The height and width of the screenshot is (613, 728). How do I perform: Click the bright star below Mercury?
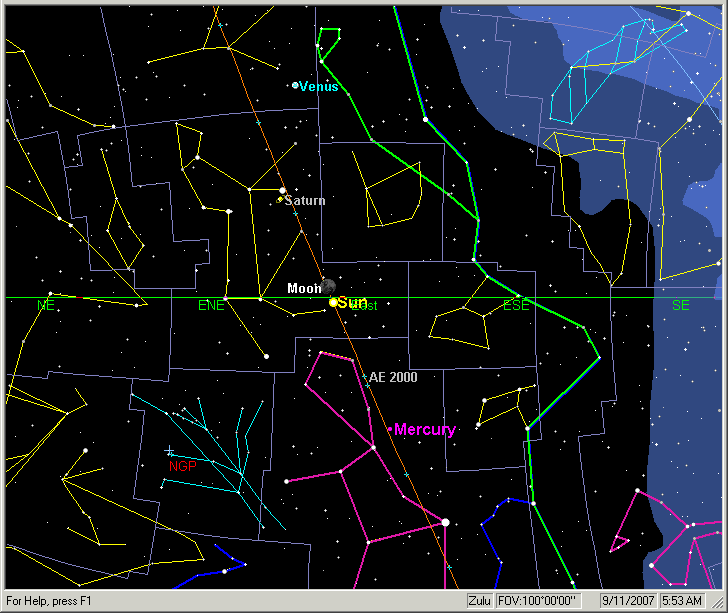tap(445, 521)
